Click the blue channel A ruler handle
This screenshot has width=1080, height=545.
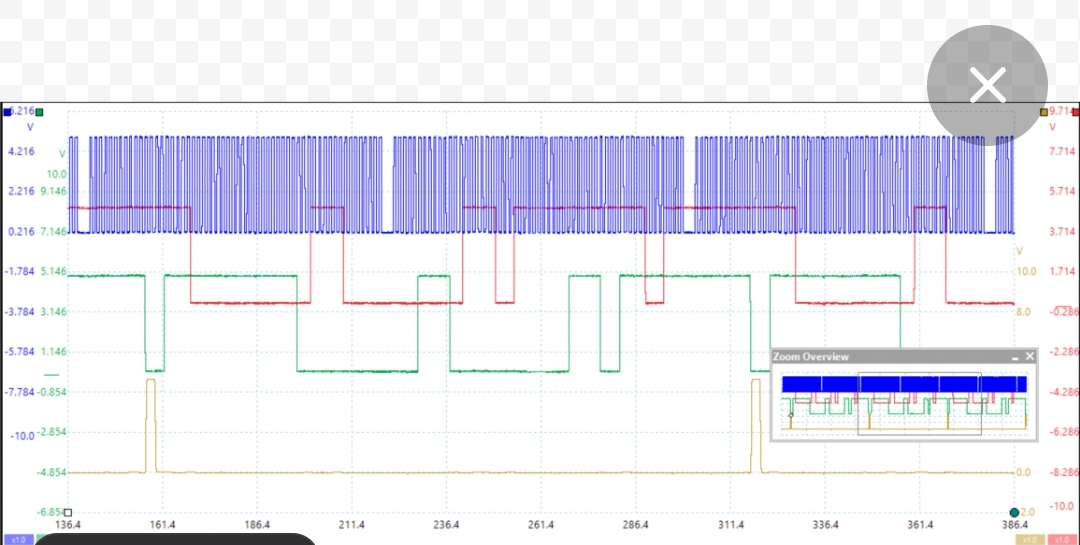pos(8,112)
